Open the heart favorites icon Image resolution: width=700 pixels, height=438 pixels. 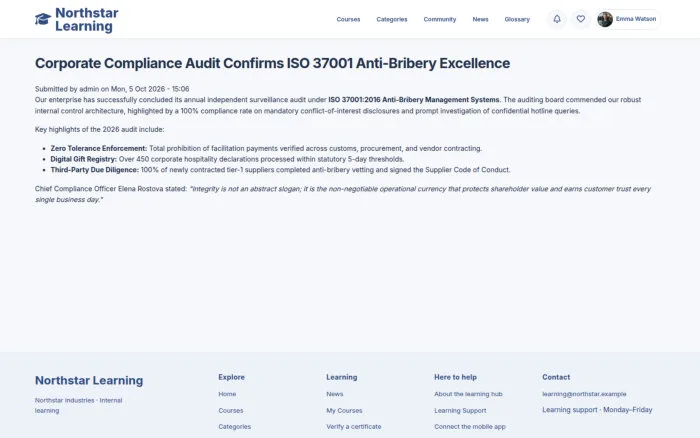tap(581, 19)
